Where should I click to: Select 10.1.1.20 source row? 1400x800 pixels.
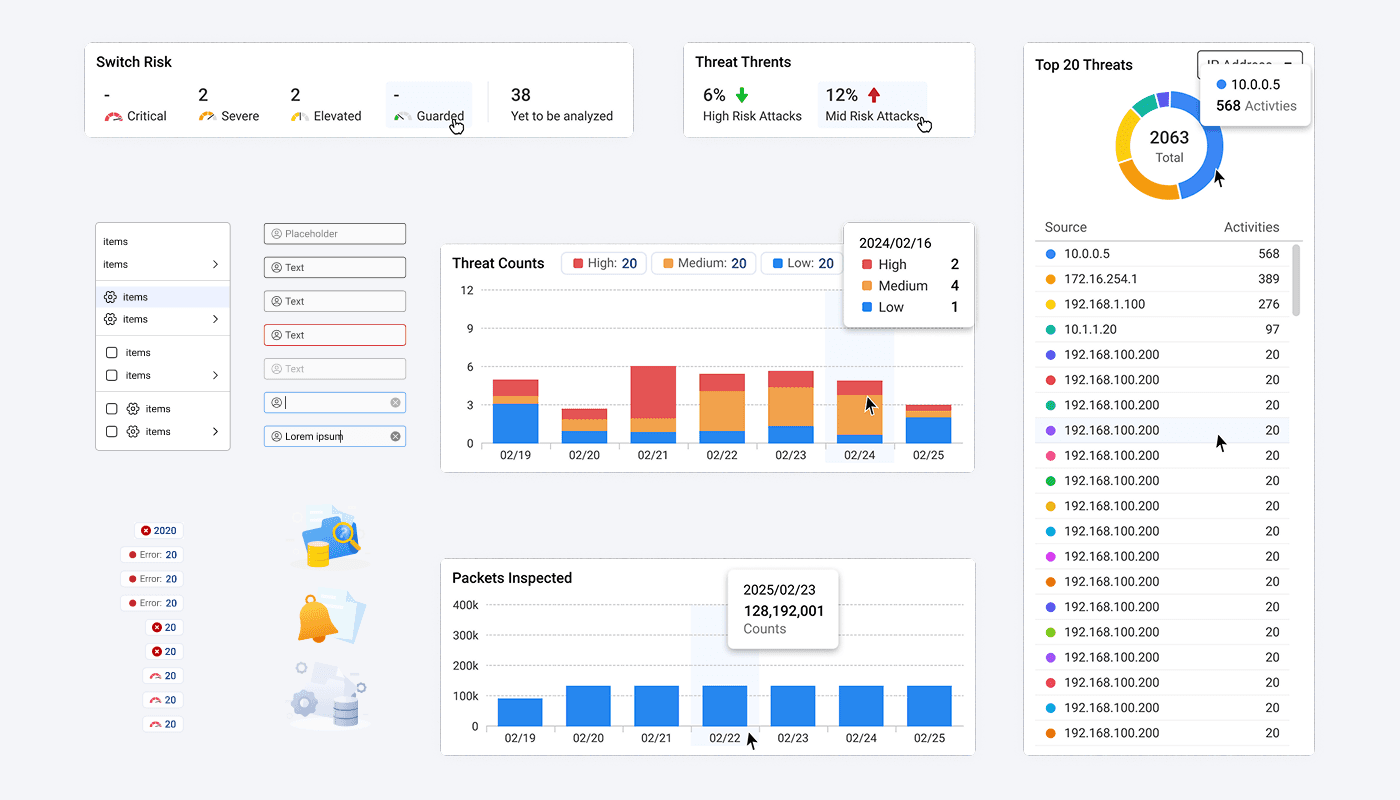1162,329
